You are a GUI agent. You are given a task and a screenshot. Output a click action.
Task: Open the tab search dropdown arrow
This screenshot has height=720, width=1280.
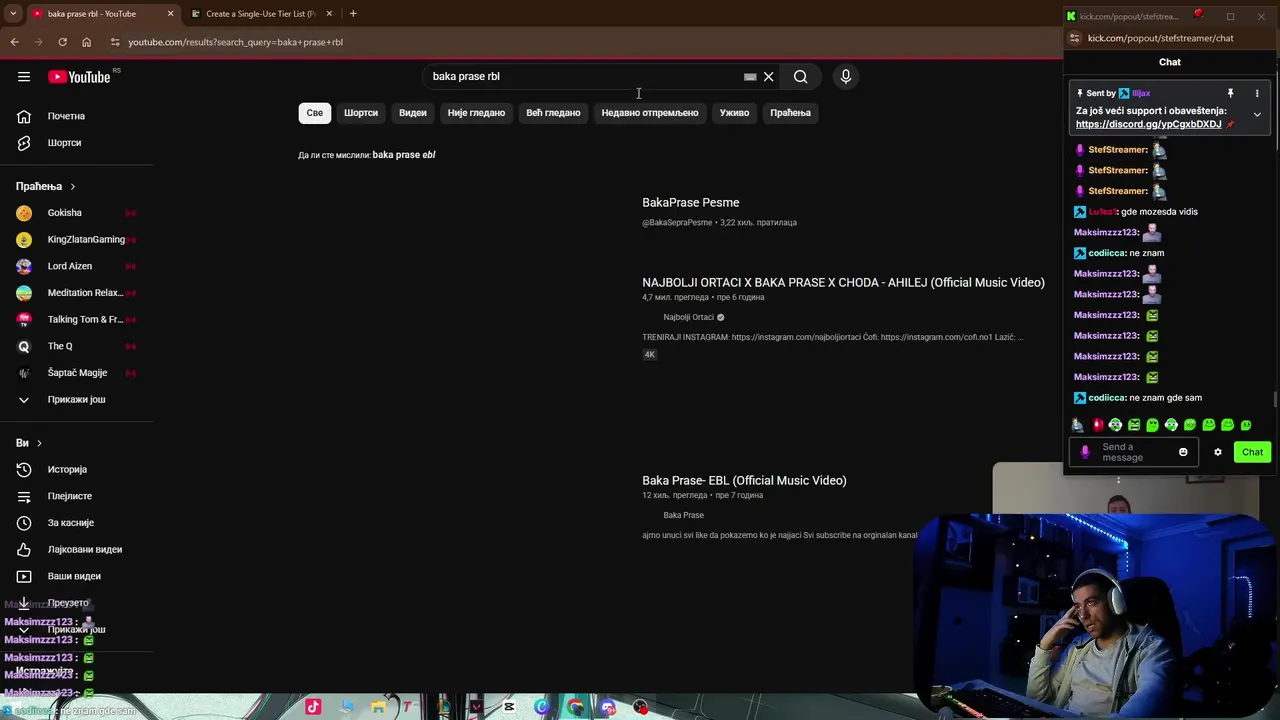pos(13,14)
